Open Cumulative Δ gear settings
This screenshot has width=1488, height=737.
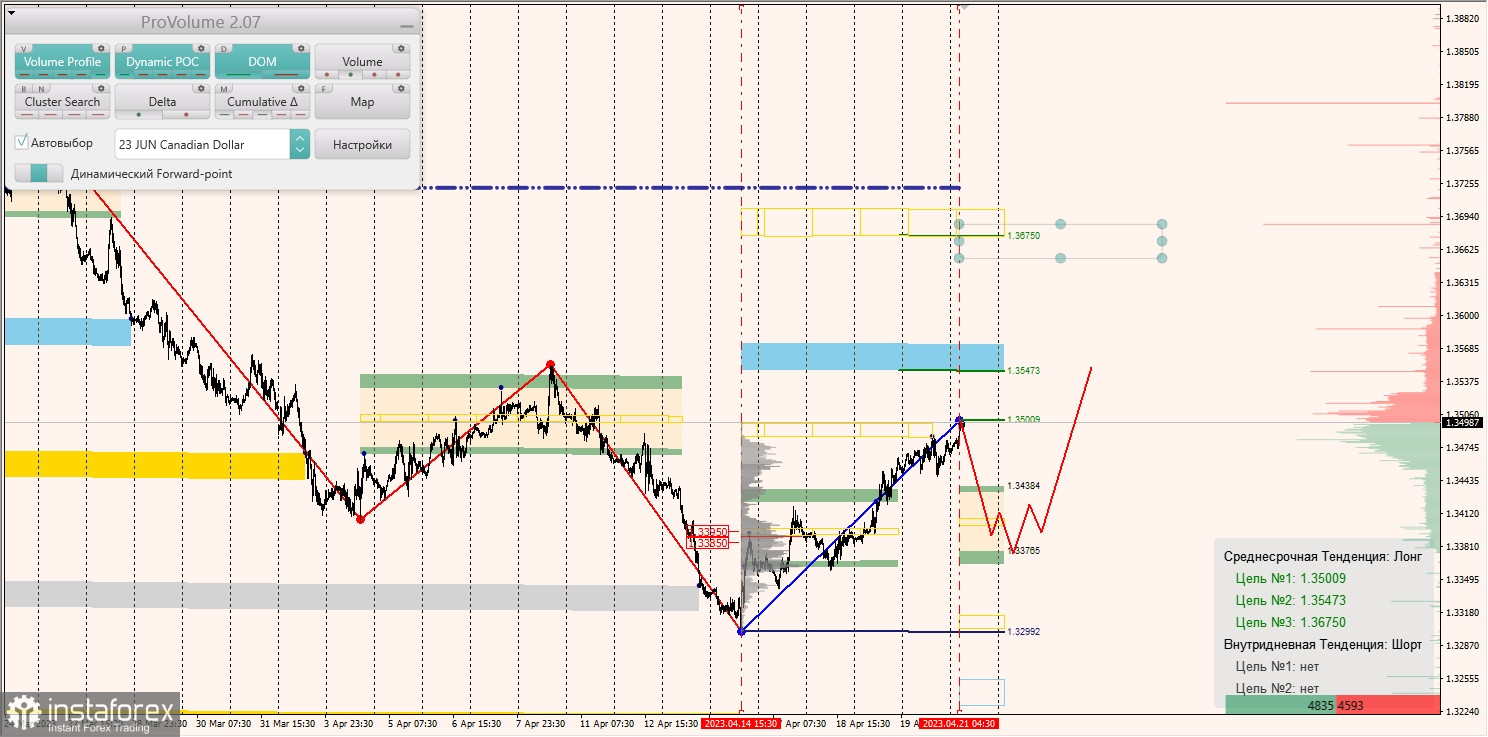point(301,88)
